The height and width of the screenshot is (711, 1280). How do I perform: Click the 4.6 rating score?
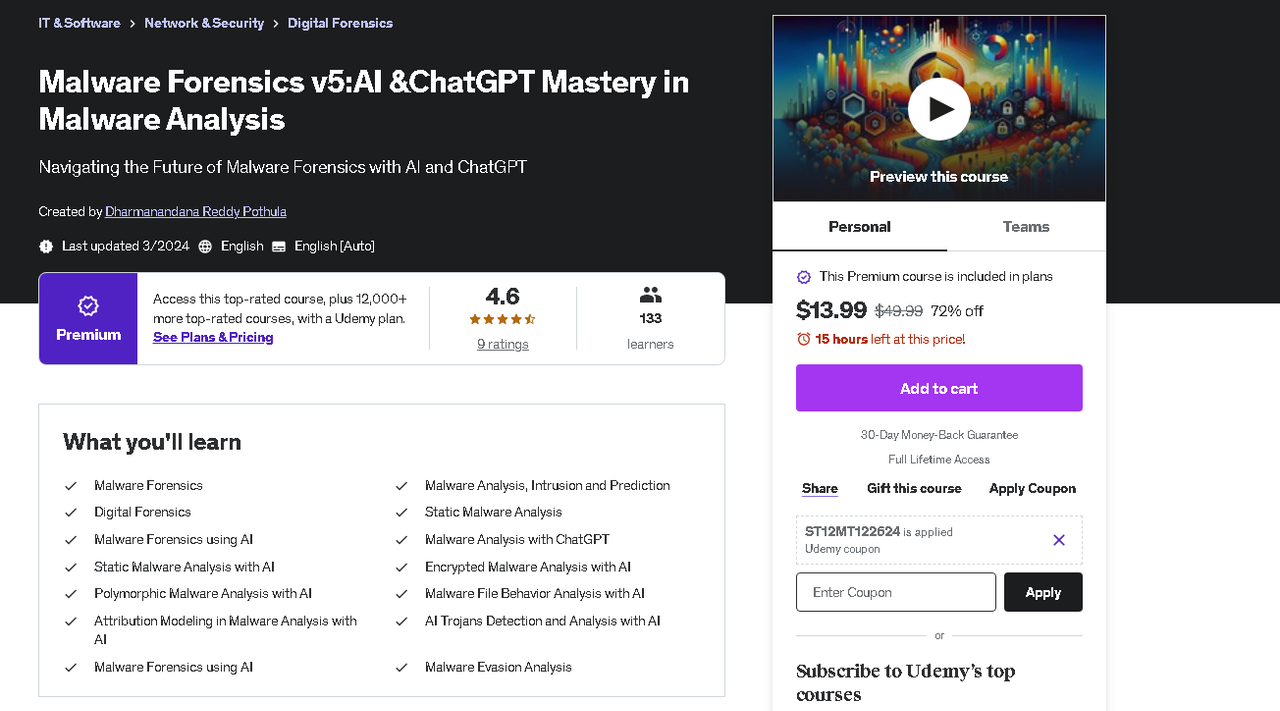click(502, 297)
